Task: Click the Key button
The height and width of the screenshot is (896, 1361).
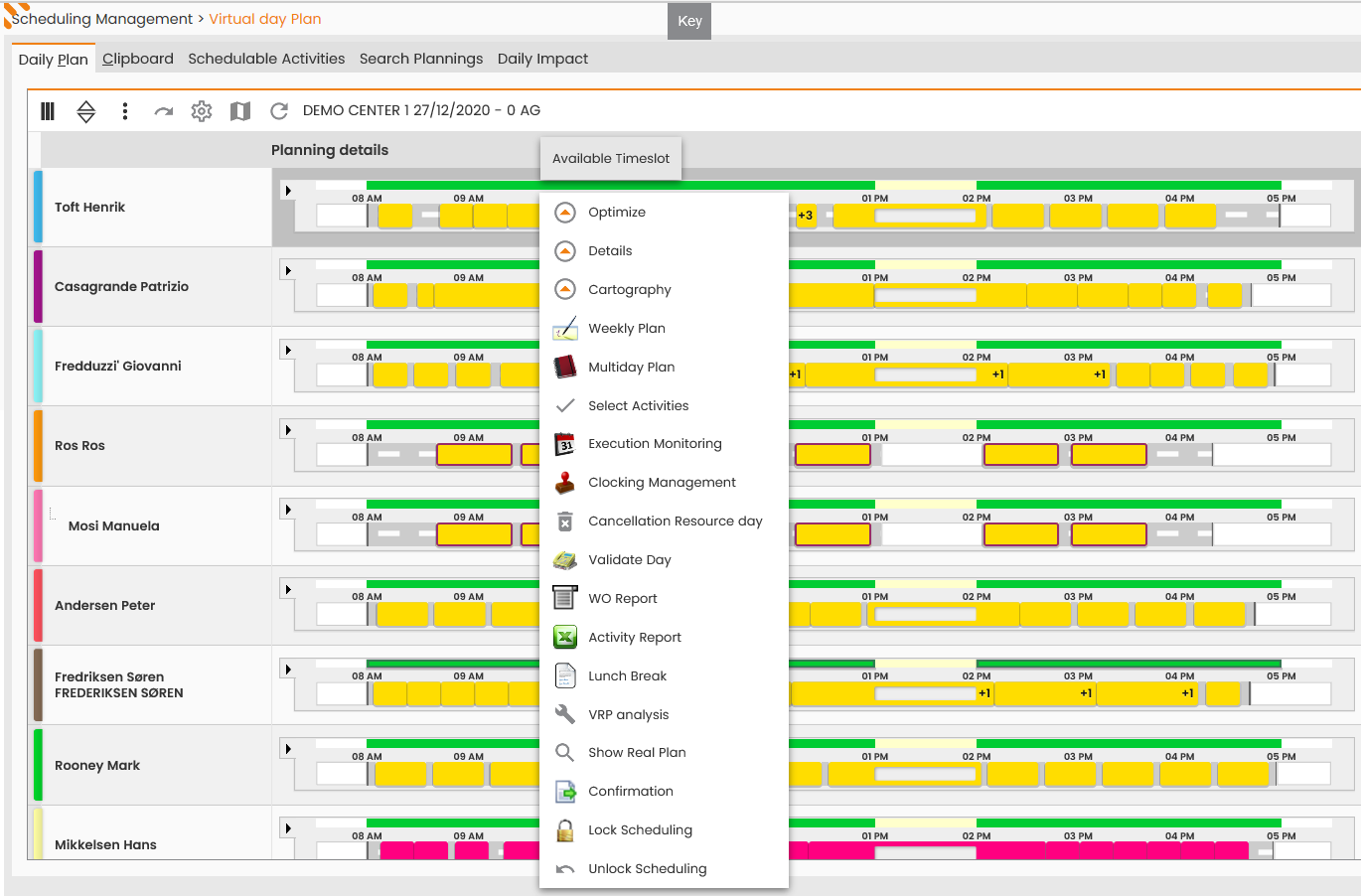Action: [x=690, y=21]
